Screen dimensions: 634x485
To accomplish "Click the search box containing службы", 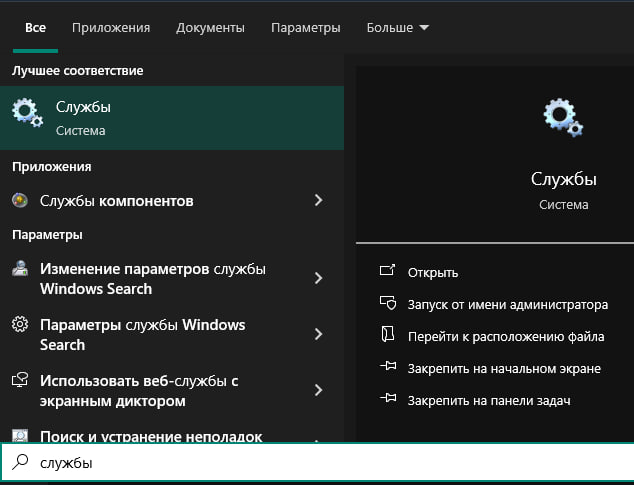I will tap(317, 462).
